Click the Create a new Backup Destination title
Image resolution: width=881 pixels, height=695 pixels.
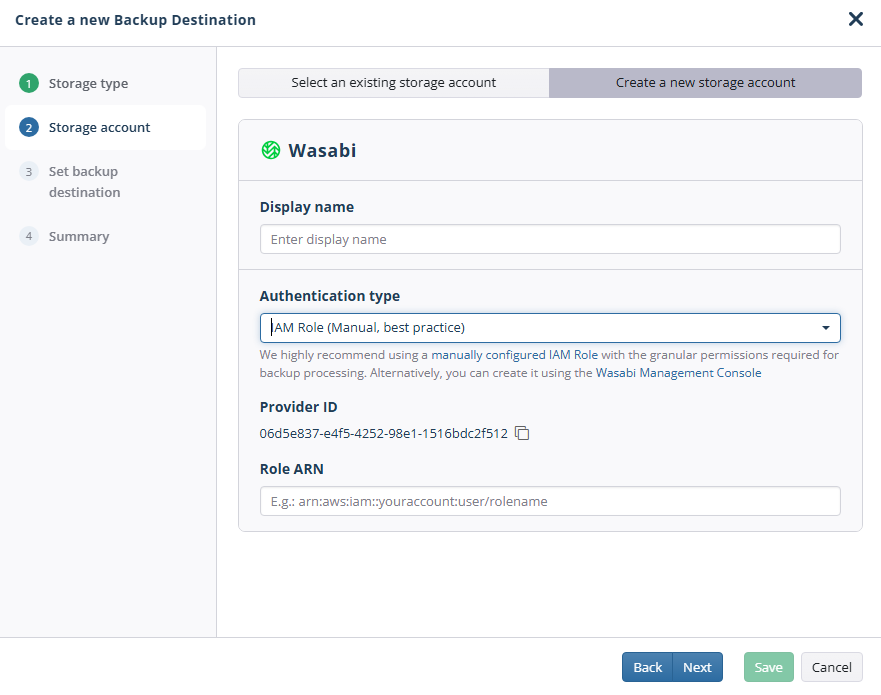click(x=135, y=20)
